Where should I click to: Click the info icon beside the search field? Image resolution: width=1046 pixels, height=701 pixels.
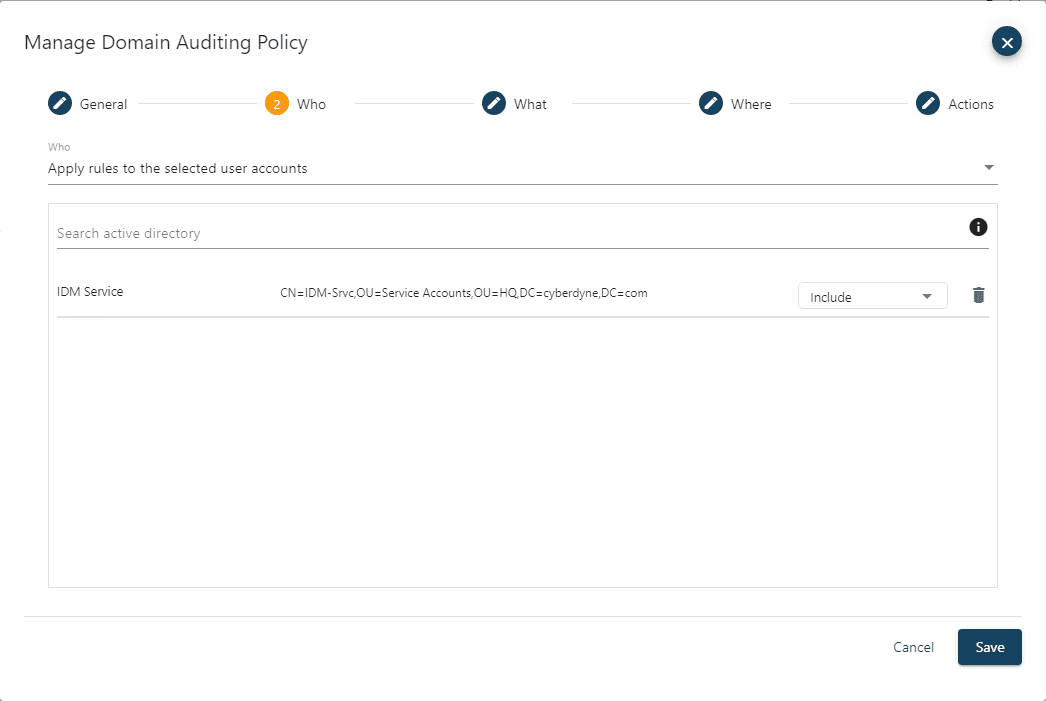[x=978, y=226]
